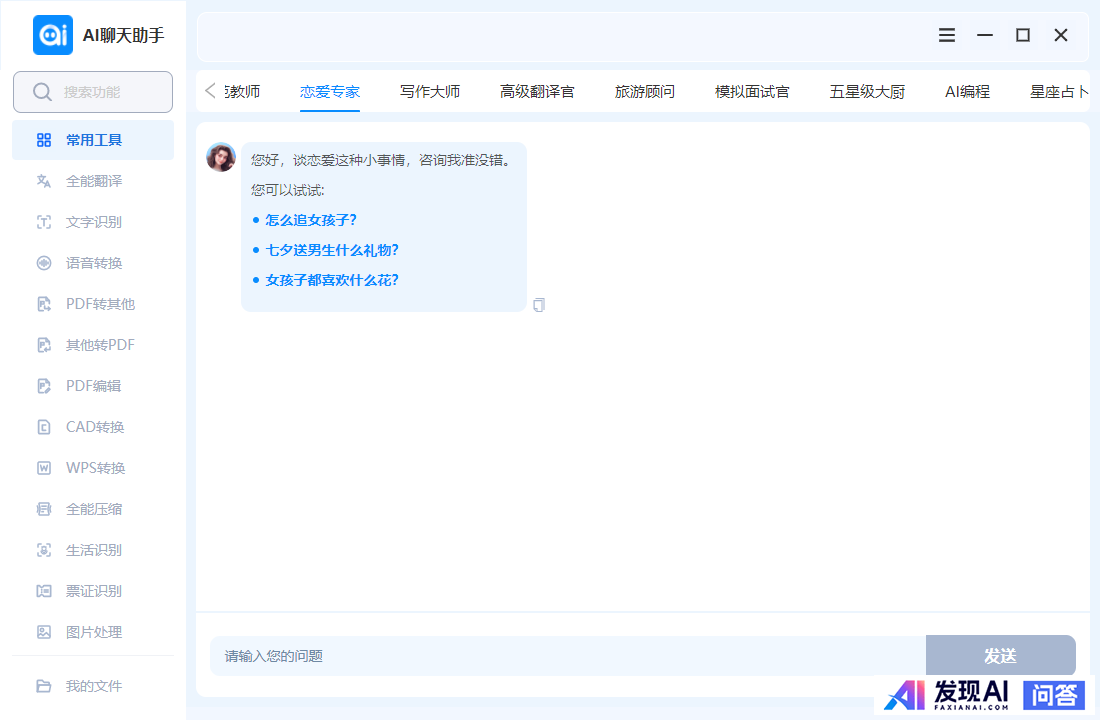The width and height of the screenshot is (1100, 720).
Task: Click the 女孩子都喜欢什么花? suggestion link
Action: pyautogui.click(x=332, y=281)
